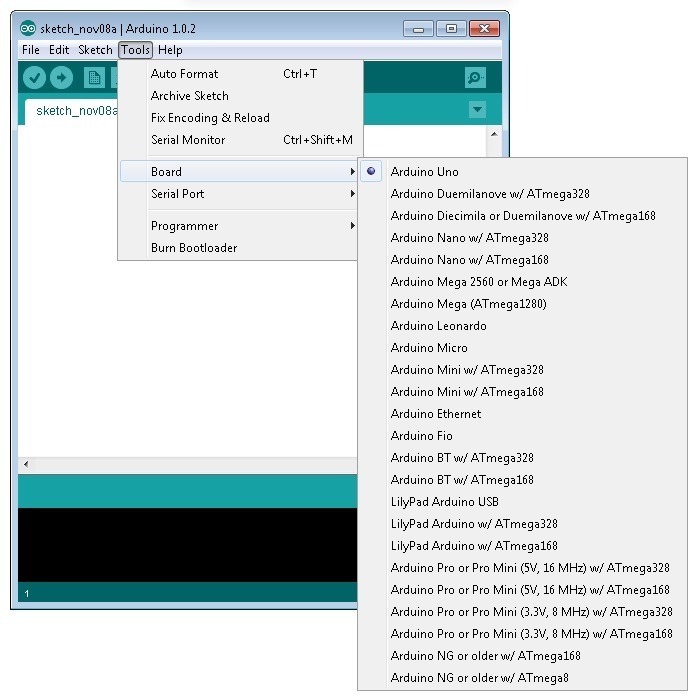Select Arduino Nano w/ ATmega328 board
Viewport: 698px width, 698px height.
tap(523, 238)
